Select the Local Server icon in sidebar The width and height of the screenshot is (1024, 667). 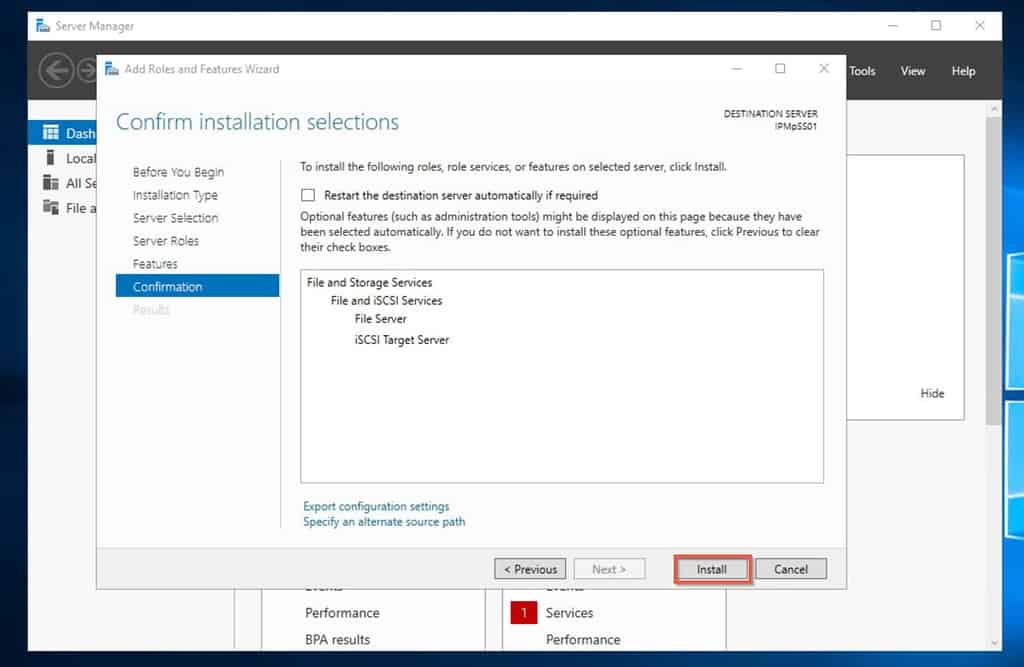[x=51, y=157]
